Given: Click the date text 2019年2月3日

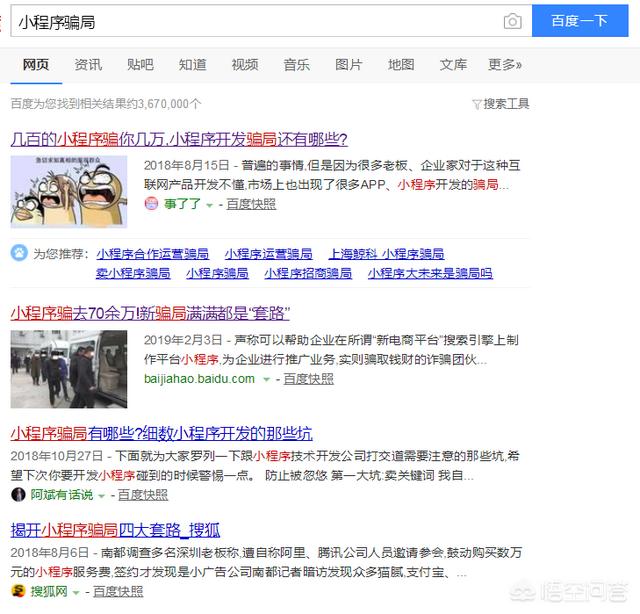Looking at the screenshot, I should (183, 340).
